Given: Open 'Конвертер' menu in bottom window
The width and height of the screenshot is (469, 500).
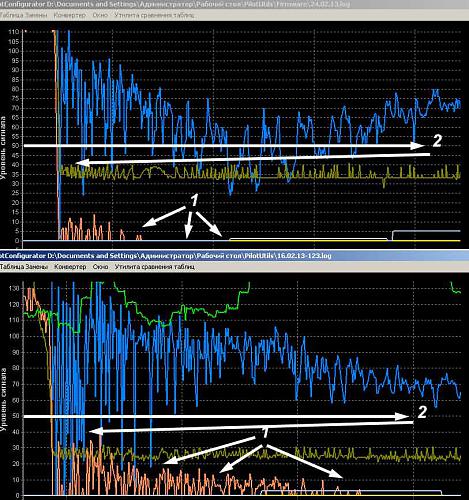Looking at the screenshot, I should pos(70,267).
